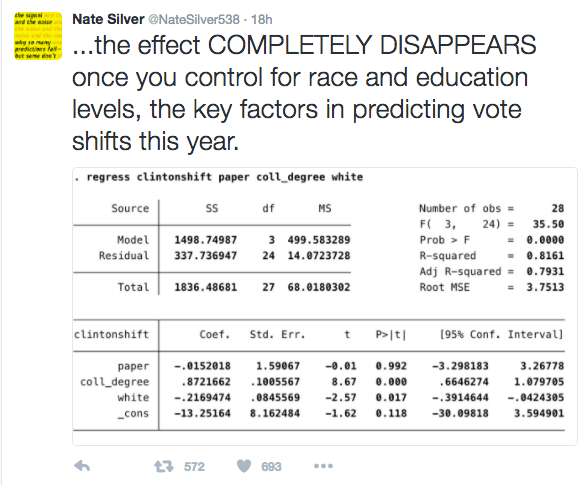Screen dimensions: 588x485
Task: Like the tweet with the heart icon
Action: point(244,466)
